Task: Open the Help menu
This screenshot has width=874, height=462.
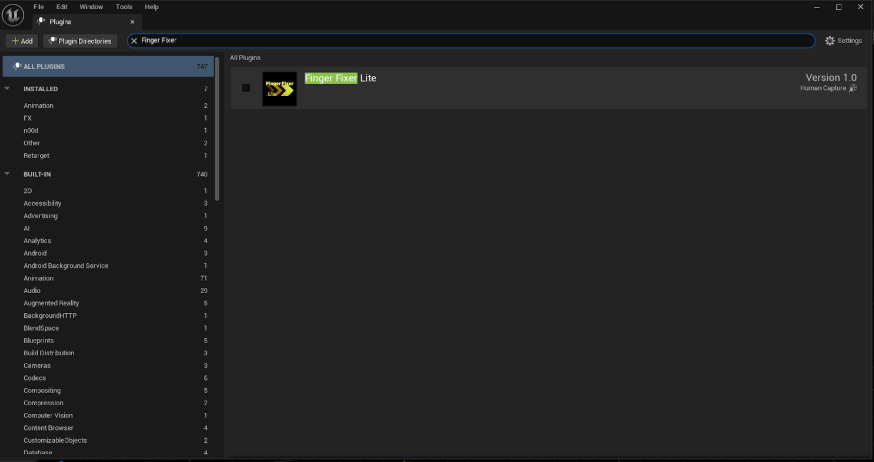Action: 152,7
